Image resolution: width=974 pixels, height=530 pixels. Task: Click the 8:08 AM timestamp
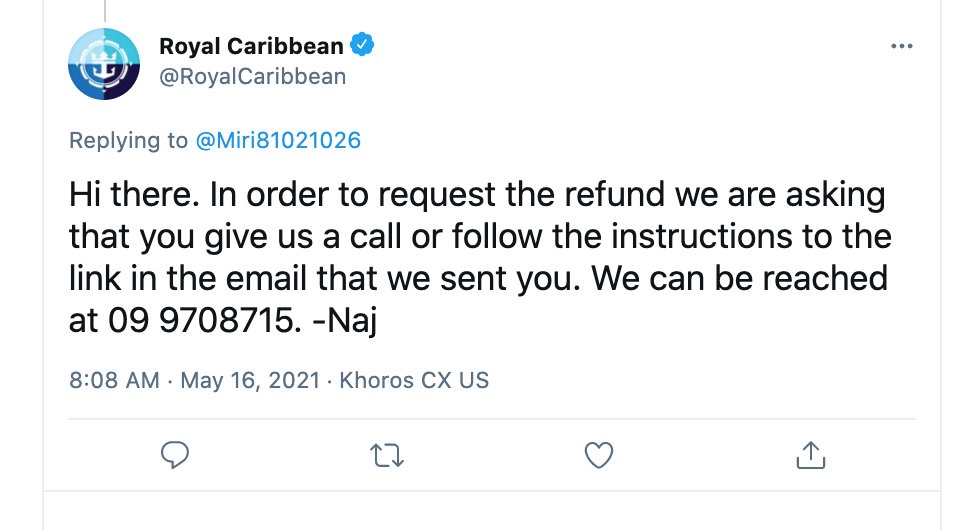113,381
